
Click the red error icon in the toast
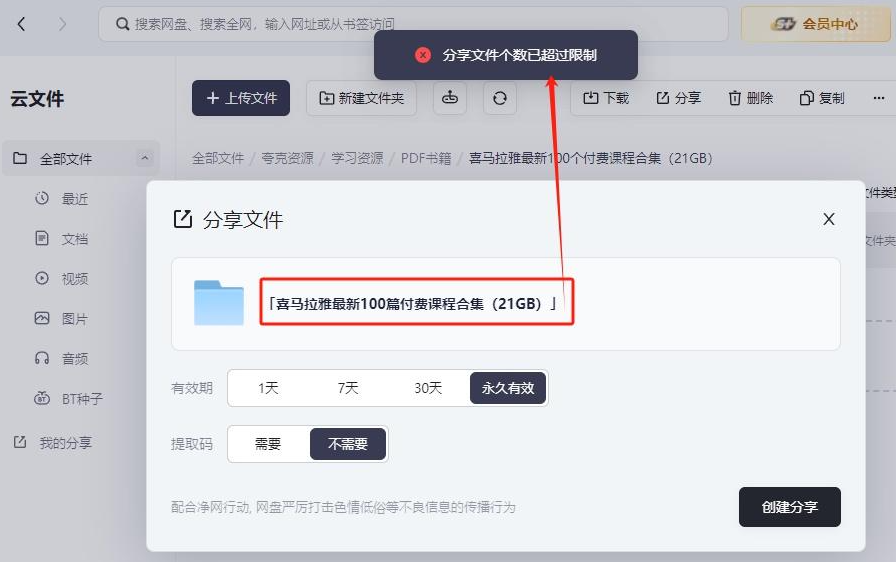[423, 55]
